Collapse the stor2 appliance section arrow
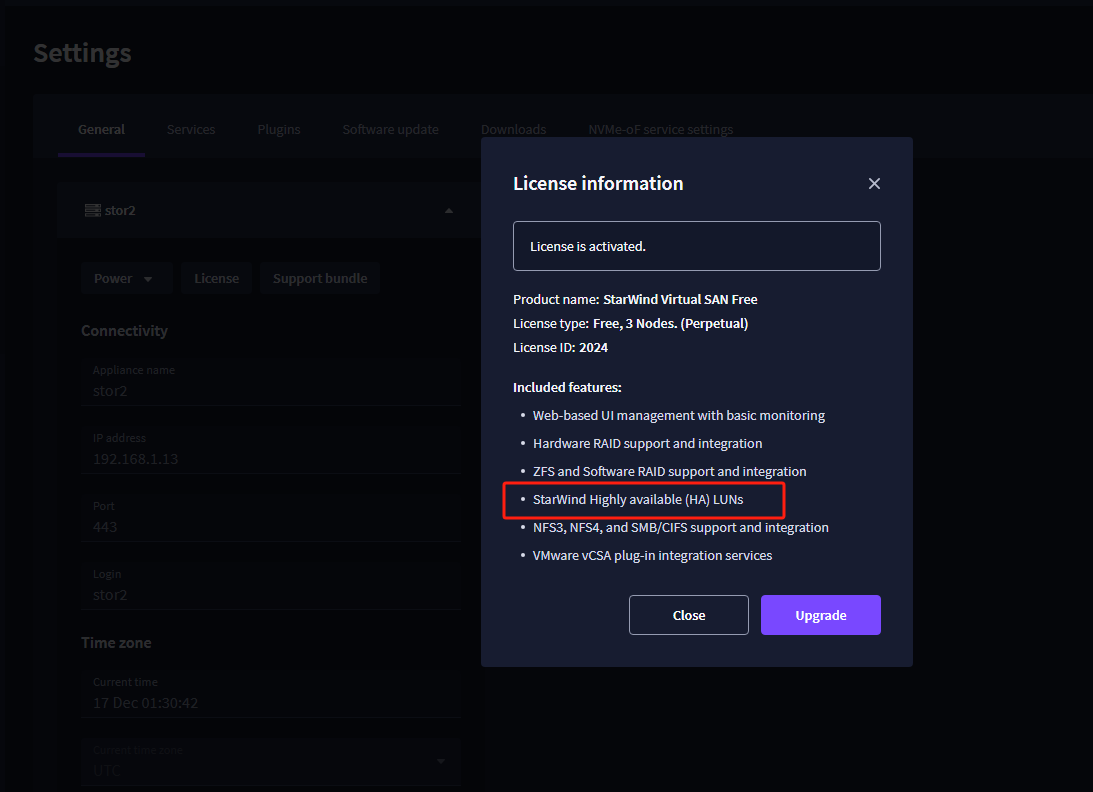 pyautogui.click(x=449, y=211)
